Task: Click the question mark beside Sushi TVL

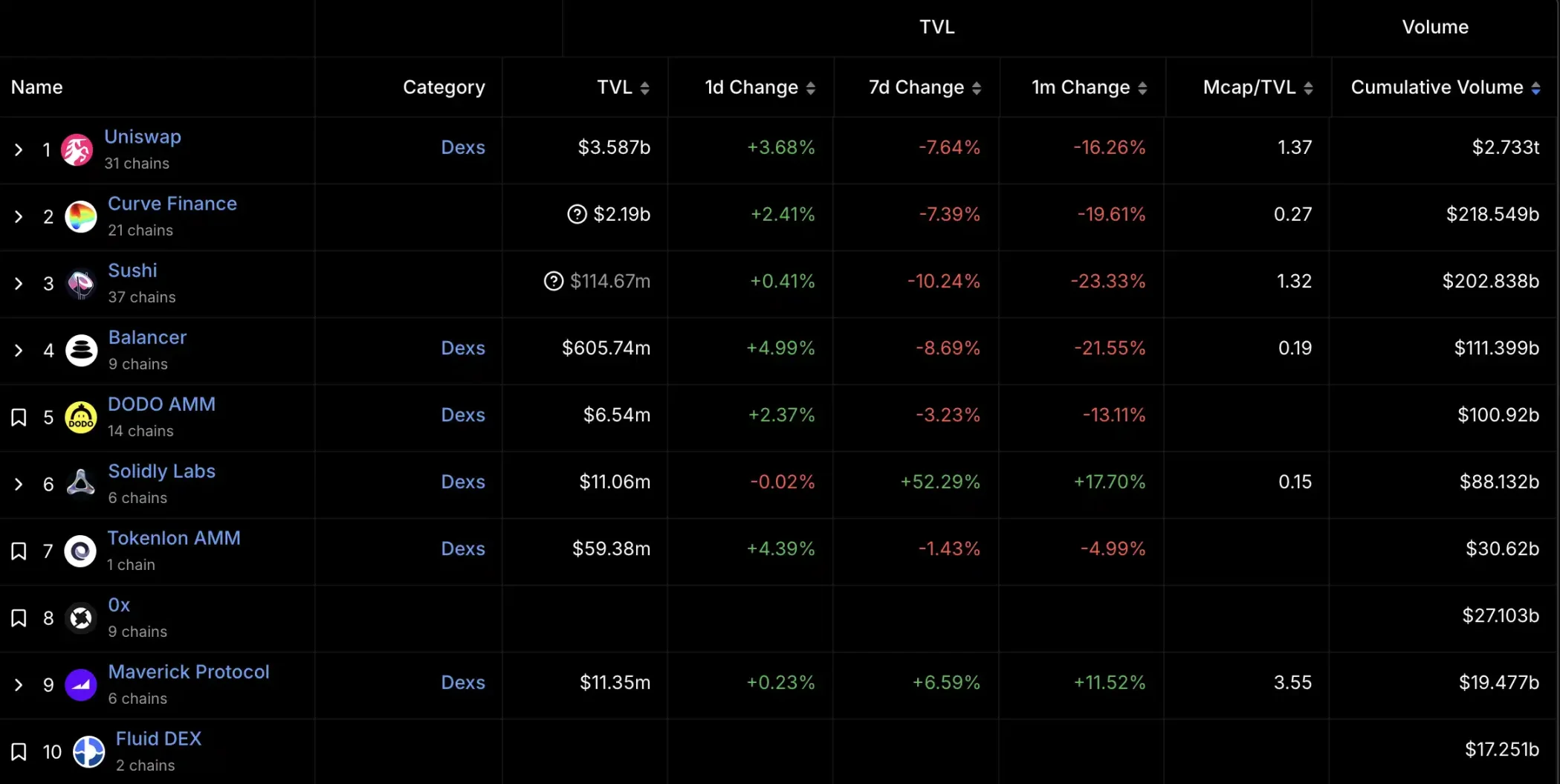Action: point(554,281)
